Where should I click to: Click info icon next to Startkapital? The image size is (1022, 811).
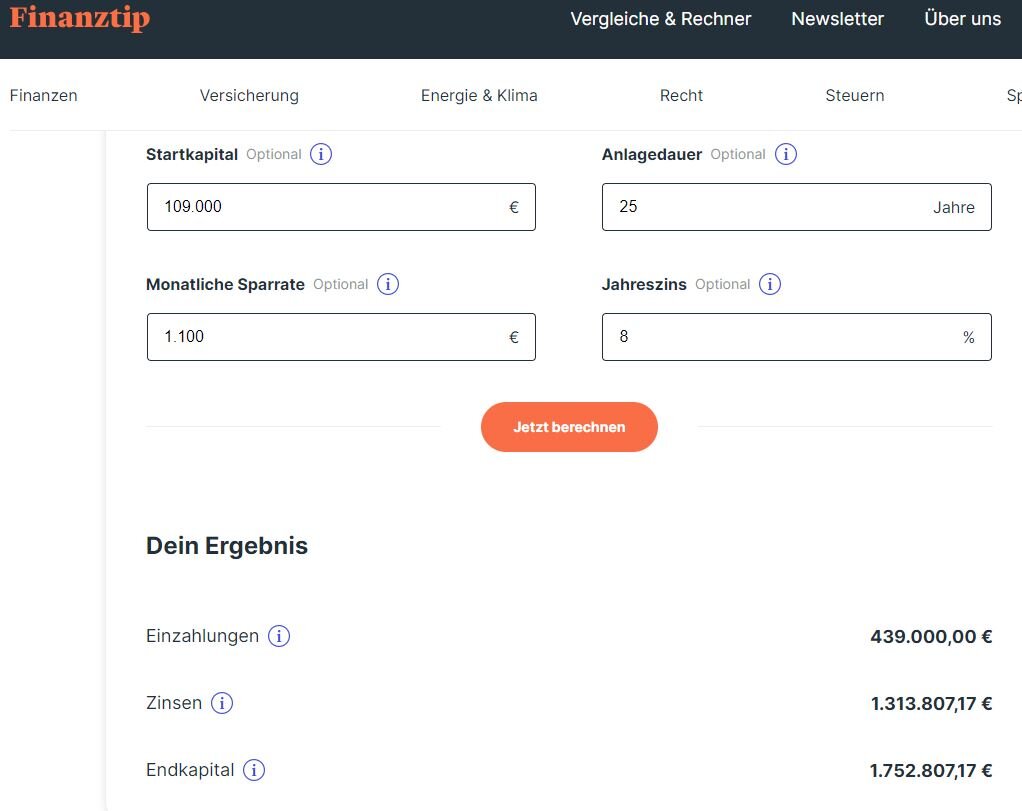321,154
